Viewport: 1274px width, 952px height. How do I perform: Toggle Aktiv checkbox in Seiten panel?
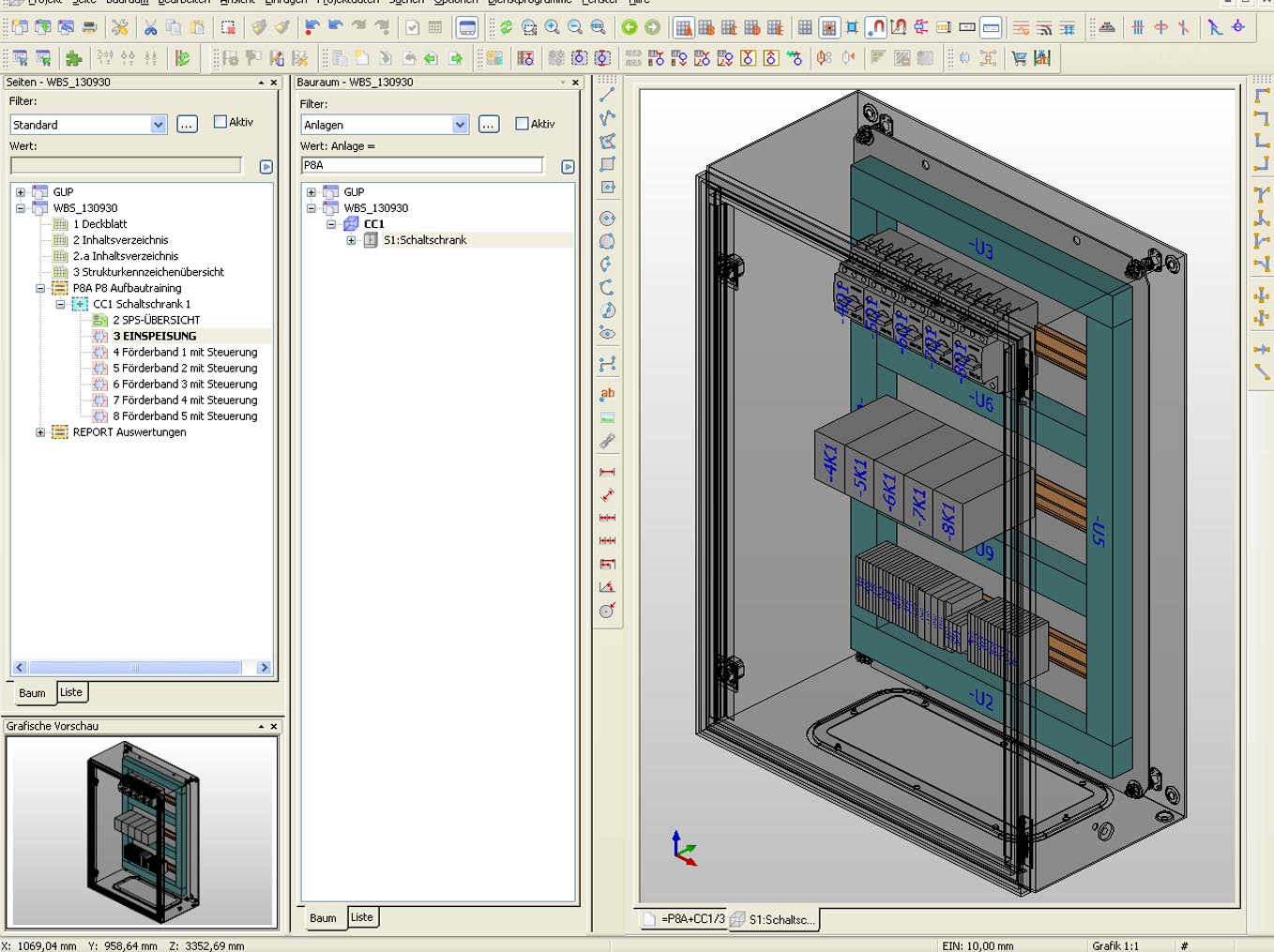tap(220, 122)
